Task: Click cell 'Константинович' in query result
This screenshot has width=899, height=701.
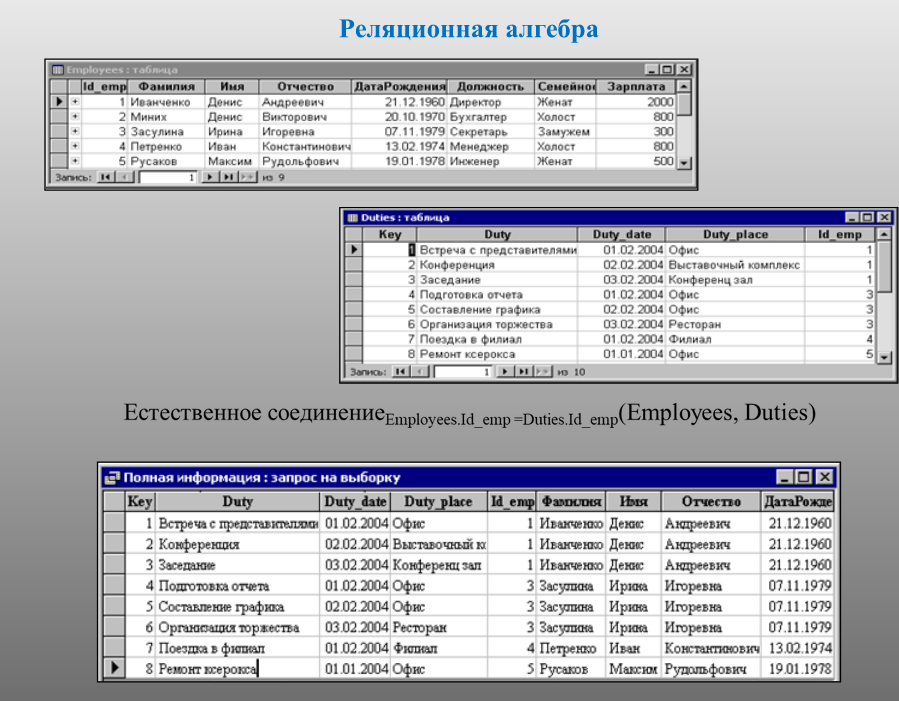Action: [712, 648]
